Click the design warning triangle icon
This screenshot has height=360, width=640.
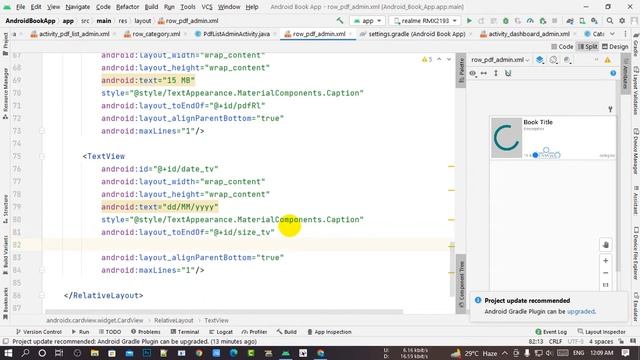coord(608,60)
